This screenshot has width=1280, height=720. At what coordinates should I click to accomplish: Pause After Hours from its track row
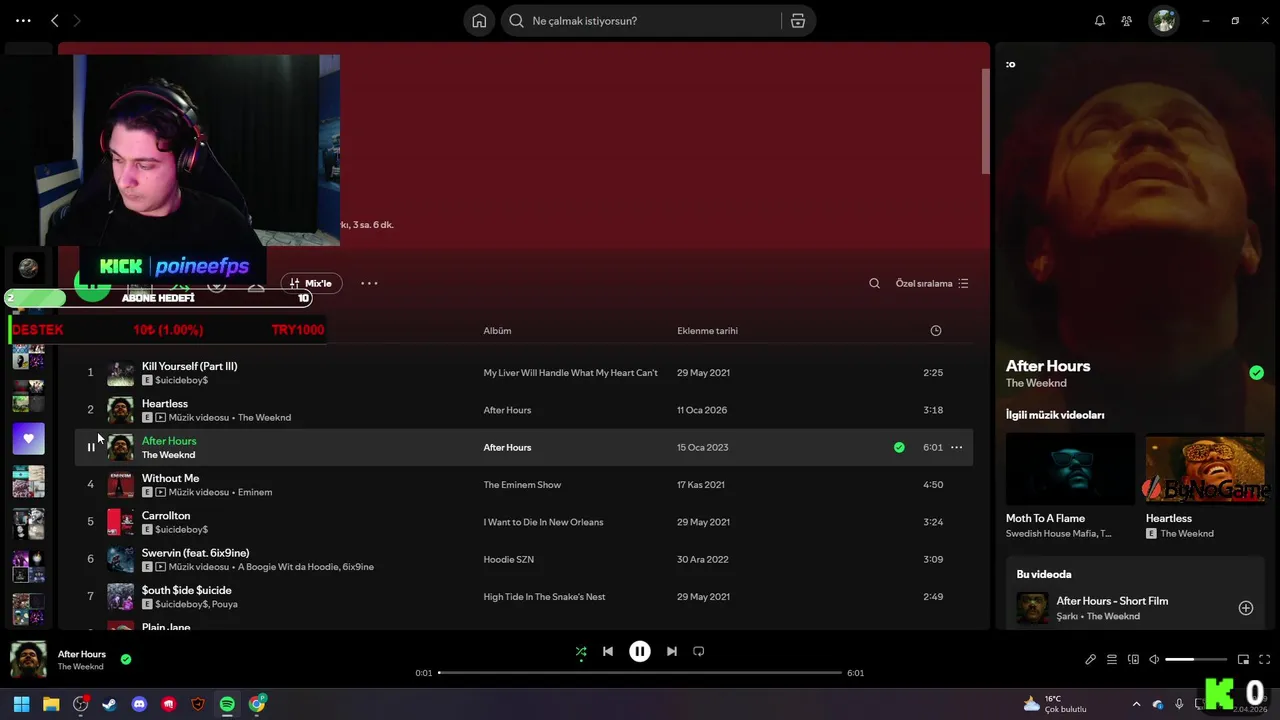tap(90, 447)
